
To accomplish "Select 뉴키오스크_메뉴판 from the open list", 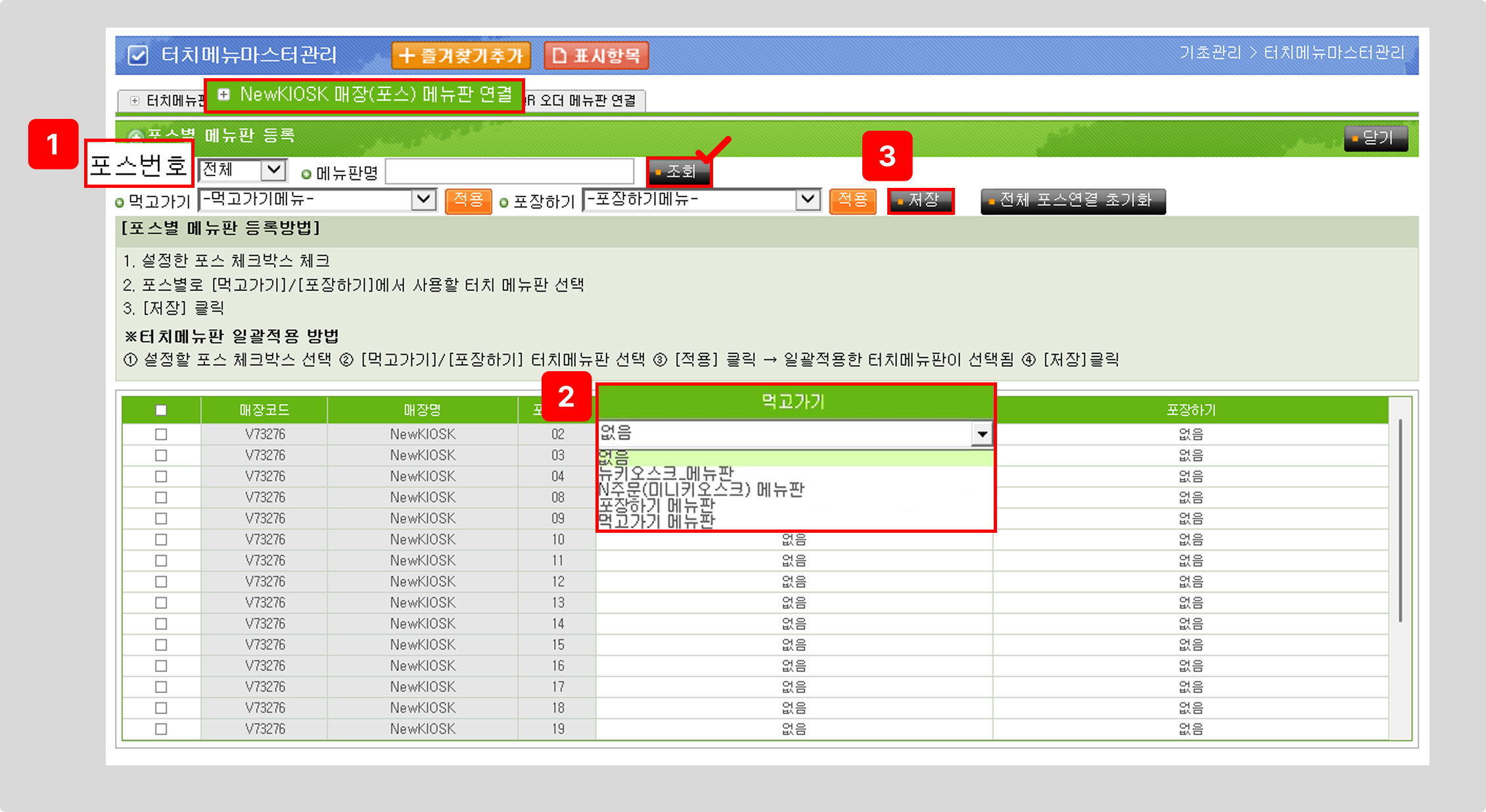I will point(666,473).
